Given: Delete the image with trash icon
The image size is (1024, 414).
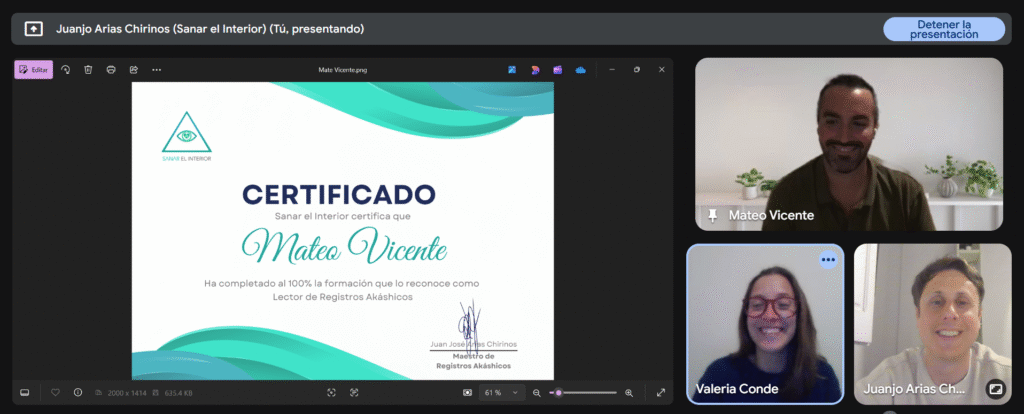Looking at the screenshot, I should (x=88, y=69).
